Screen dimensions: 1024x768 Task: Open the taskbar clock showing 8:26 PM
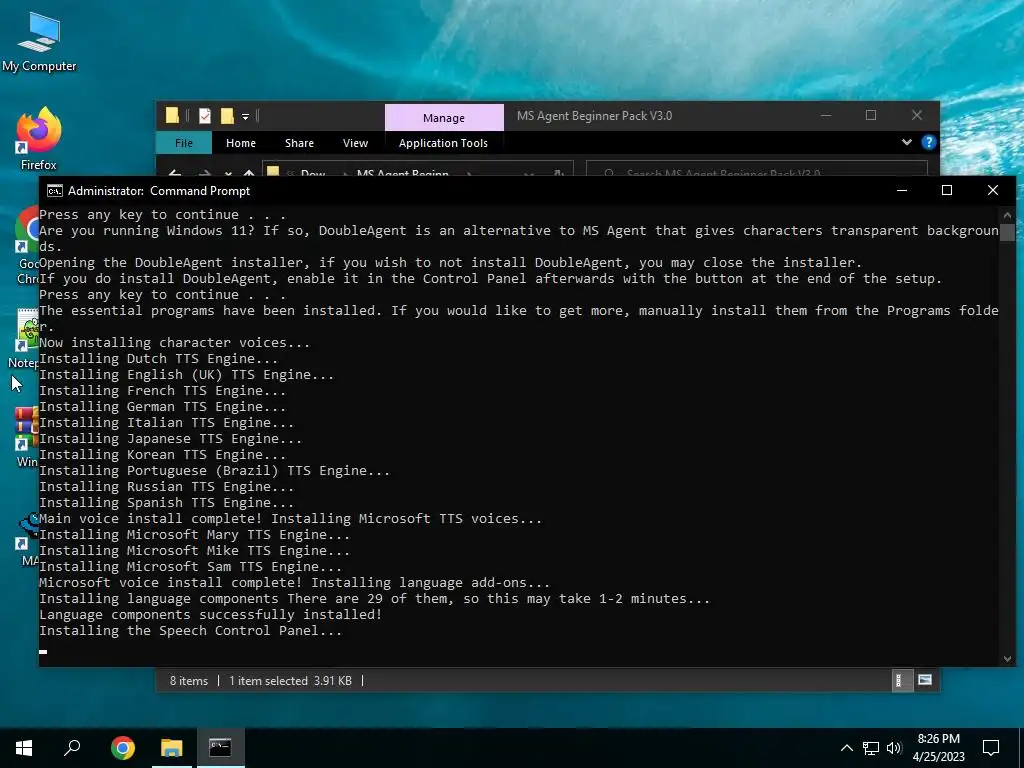938,748
